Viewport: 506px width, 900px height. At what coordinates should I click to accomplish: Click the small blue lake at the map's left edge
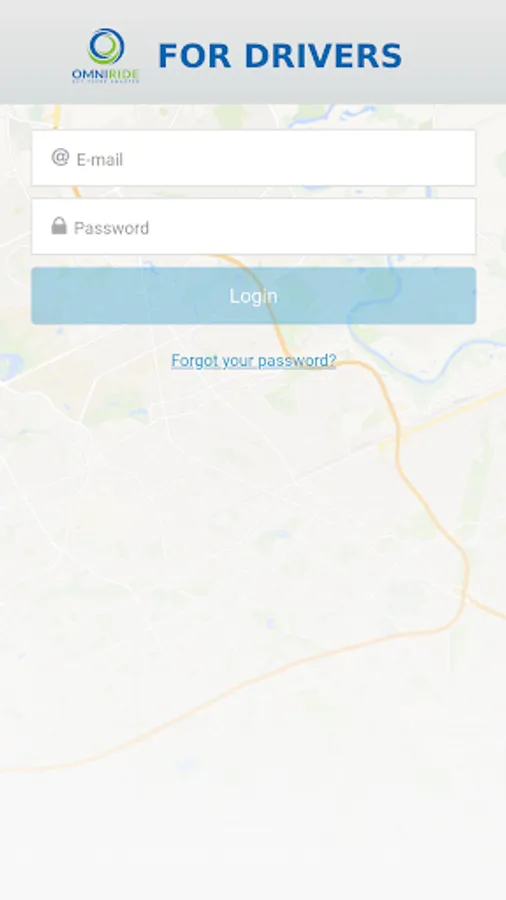[10, 366]
